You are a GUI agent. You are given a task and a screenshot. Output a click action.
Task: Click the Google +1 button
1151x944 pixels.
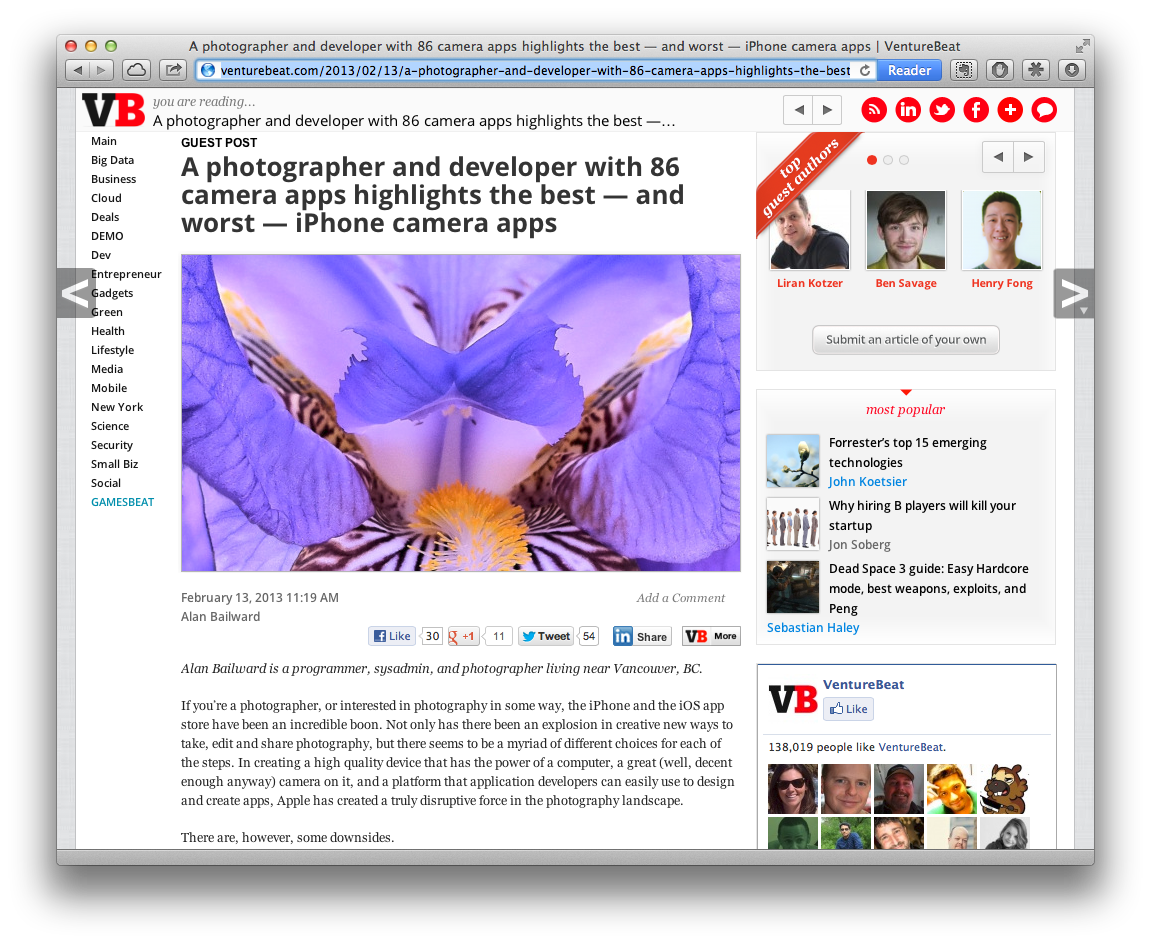(464, 636)
